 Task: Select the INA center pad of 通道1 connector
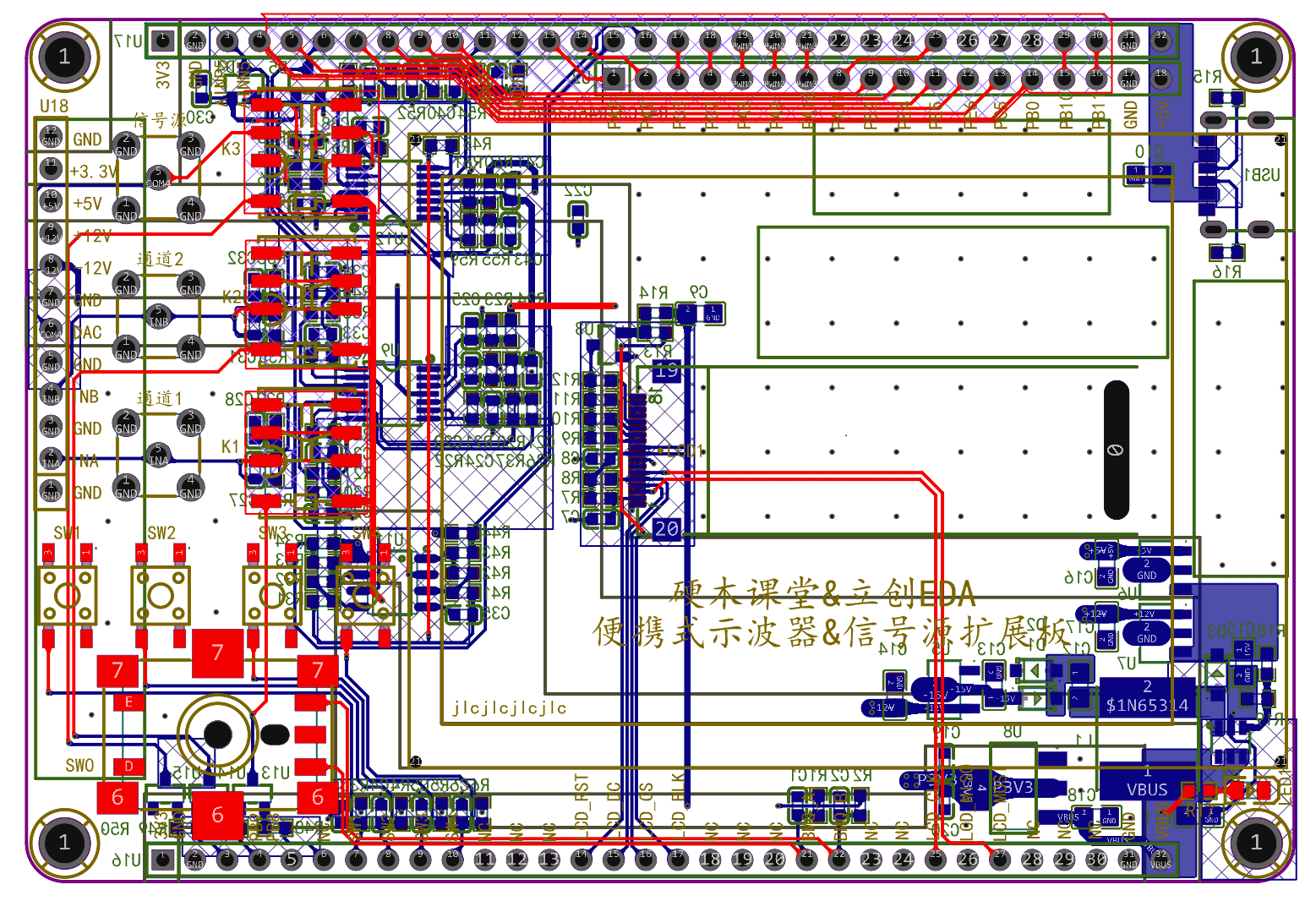pos(158,455)
